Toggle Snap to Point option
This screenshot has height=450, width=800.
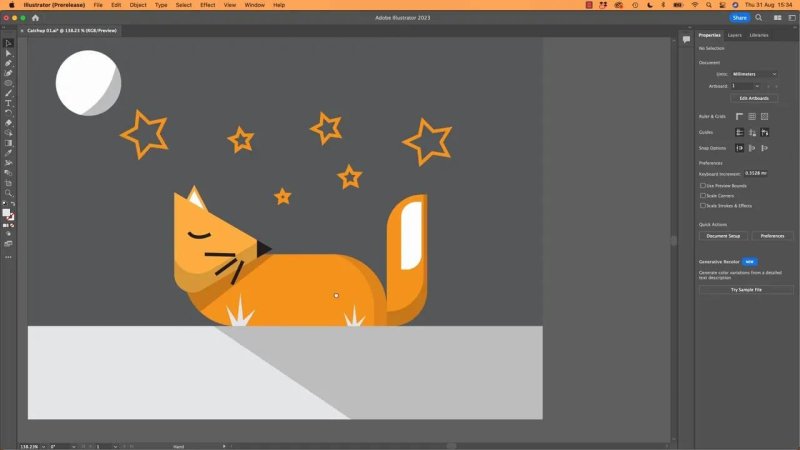tap(739, 148)
